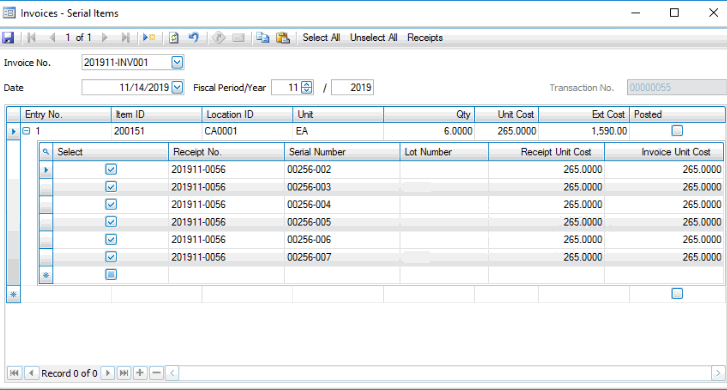Click the plus add record icon
This screenshot has width=727, height=390.
pos(140,373)
